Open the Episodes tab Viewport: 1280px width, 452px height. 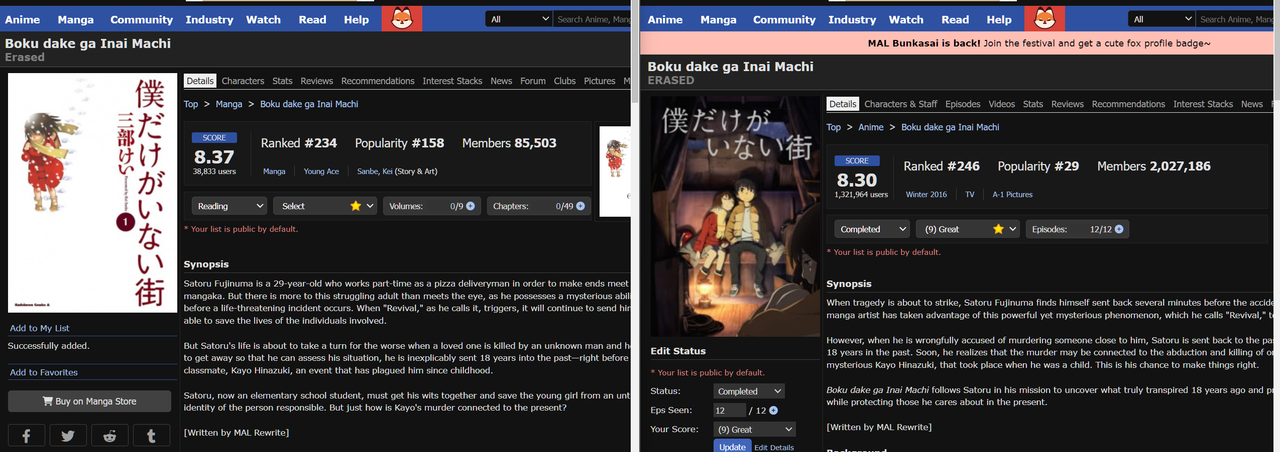click(963, 104)
